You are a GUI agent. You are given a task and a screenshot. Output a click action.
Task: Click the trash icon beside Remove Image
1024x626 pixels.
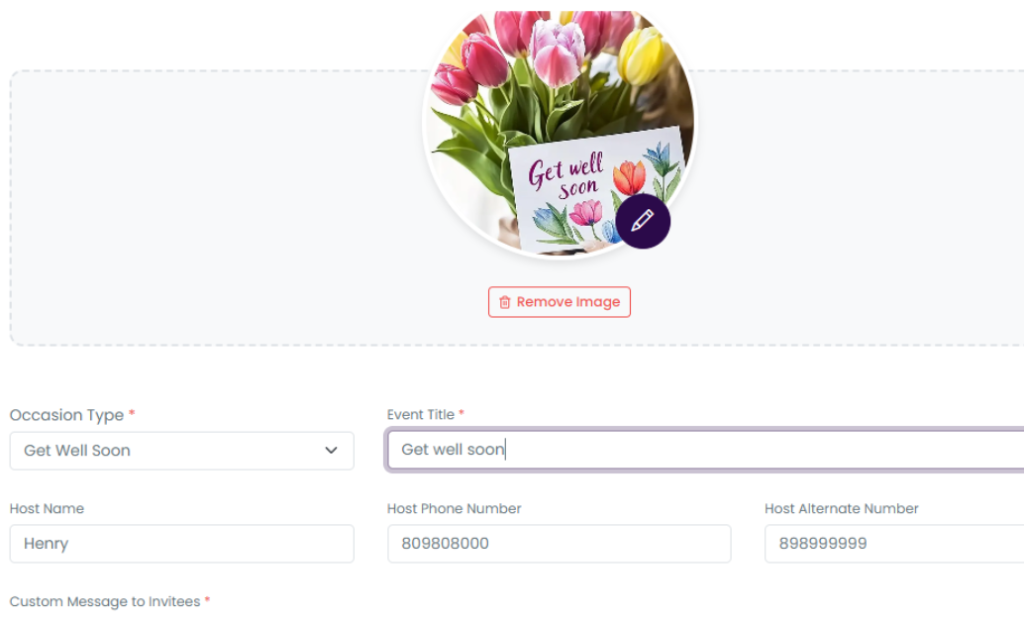(505, 302)
